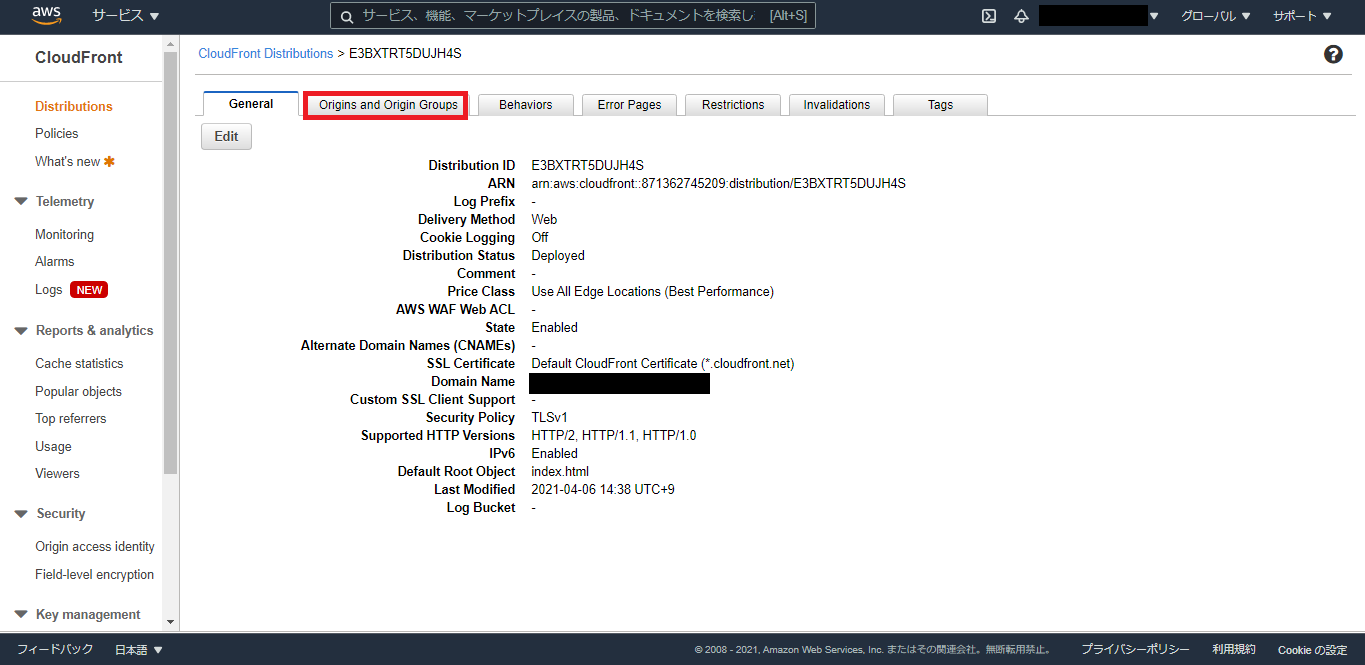Image resolution: width=1365 pixels, height=665 pixels.
Task: Open the 利用規約 terms footer link
Action: tap(1234, 650)
